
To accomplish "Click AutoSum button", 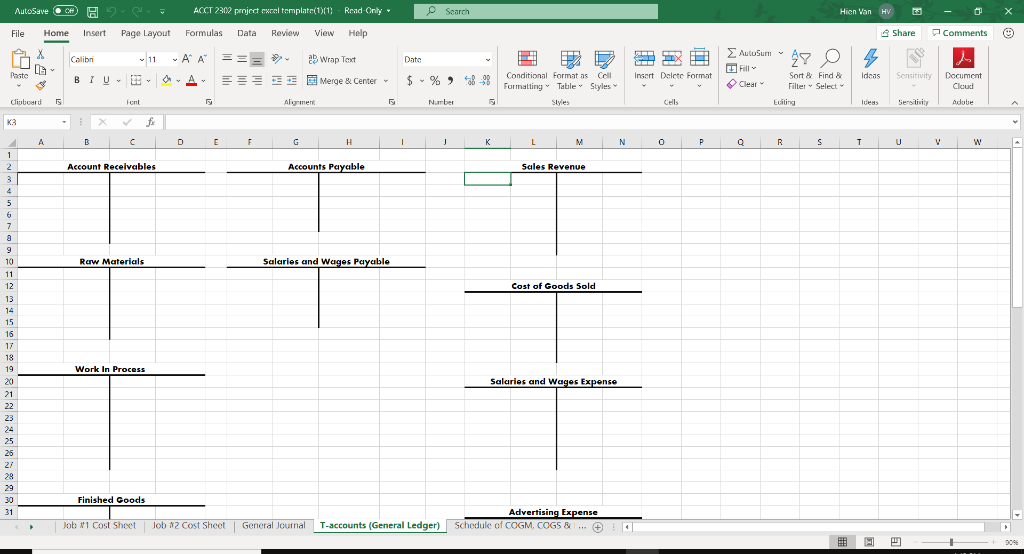I will click(x=750, y=53).
